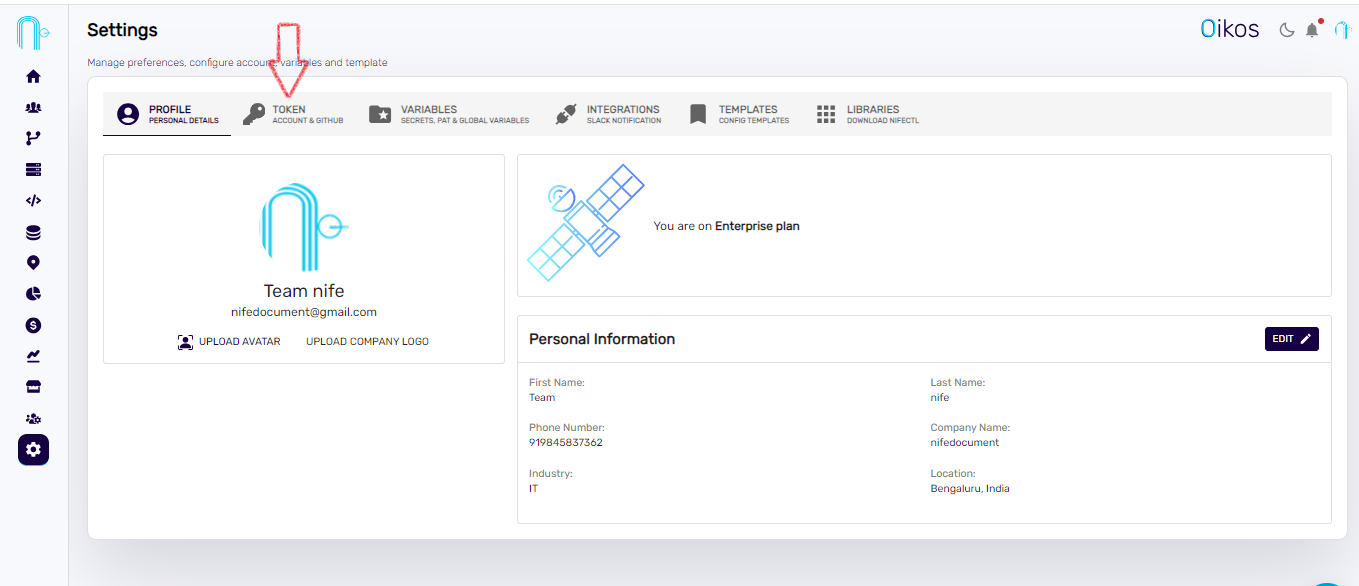
Task: Click the servers icon in the sidebar
Action: pyautogui.click(x=33, y=169)
